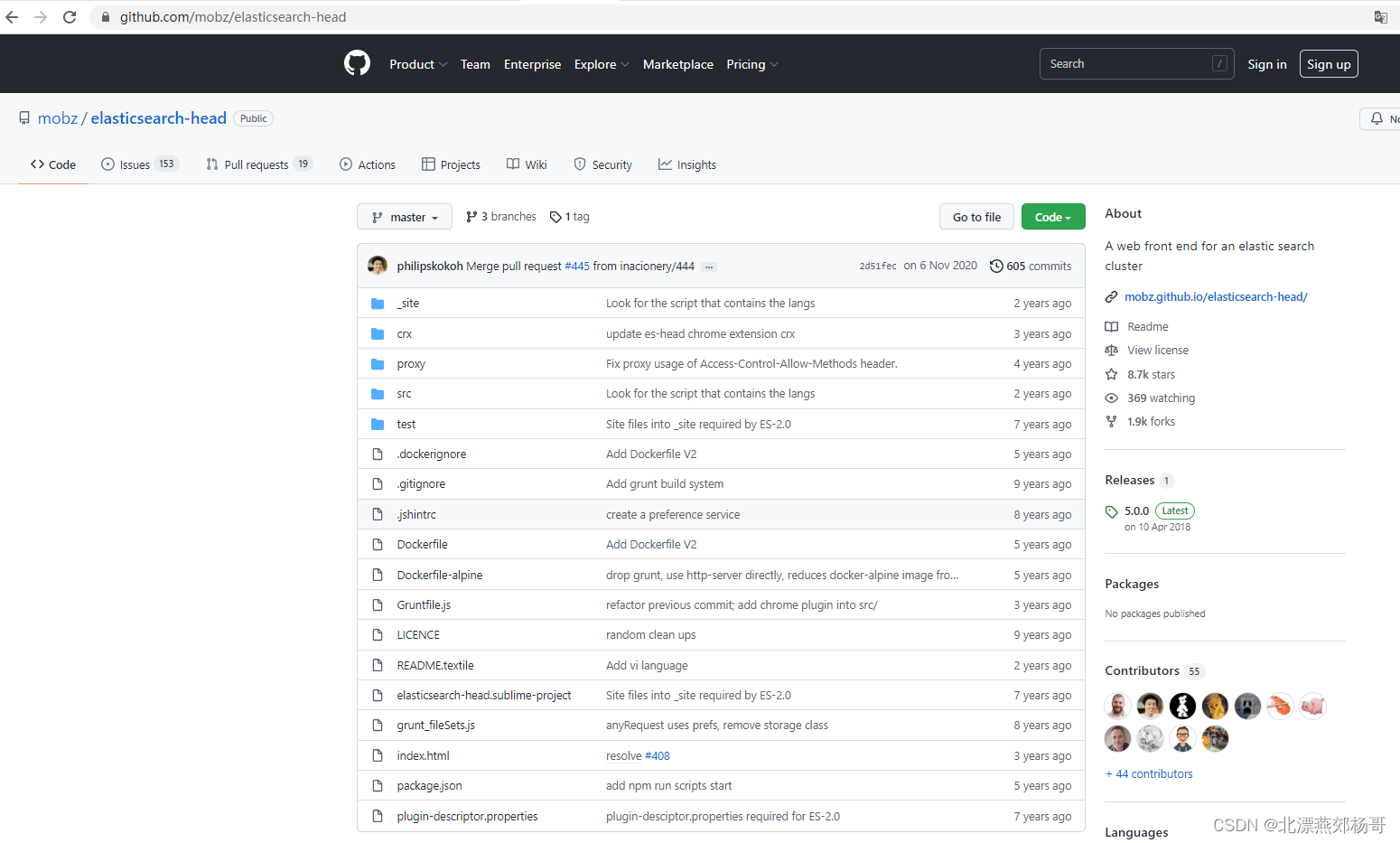Click the translate page icon in address bar

point(1380,17)
